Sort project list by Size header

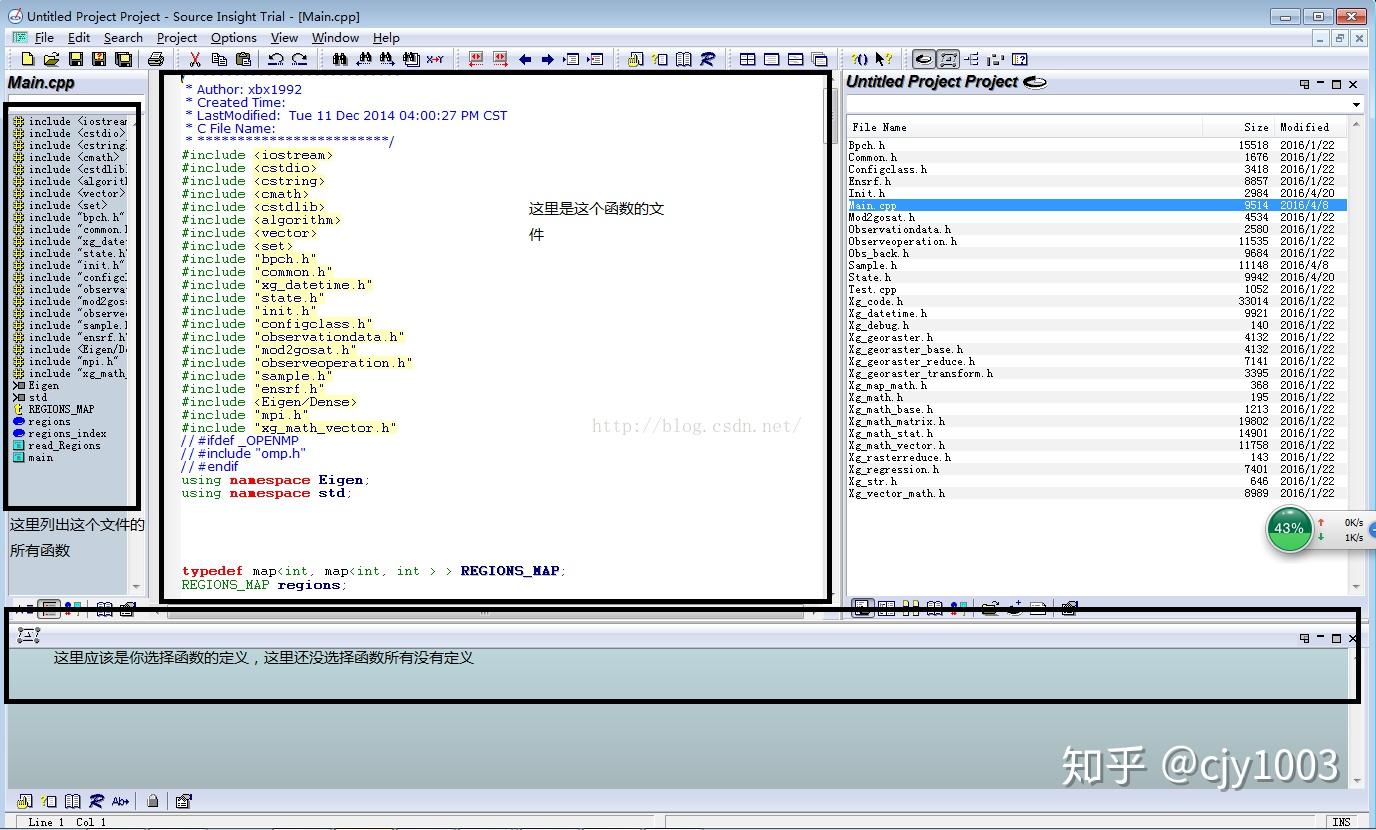click(1237, 127)
